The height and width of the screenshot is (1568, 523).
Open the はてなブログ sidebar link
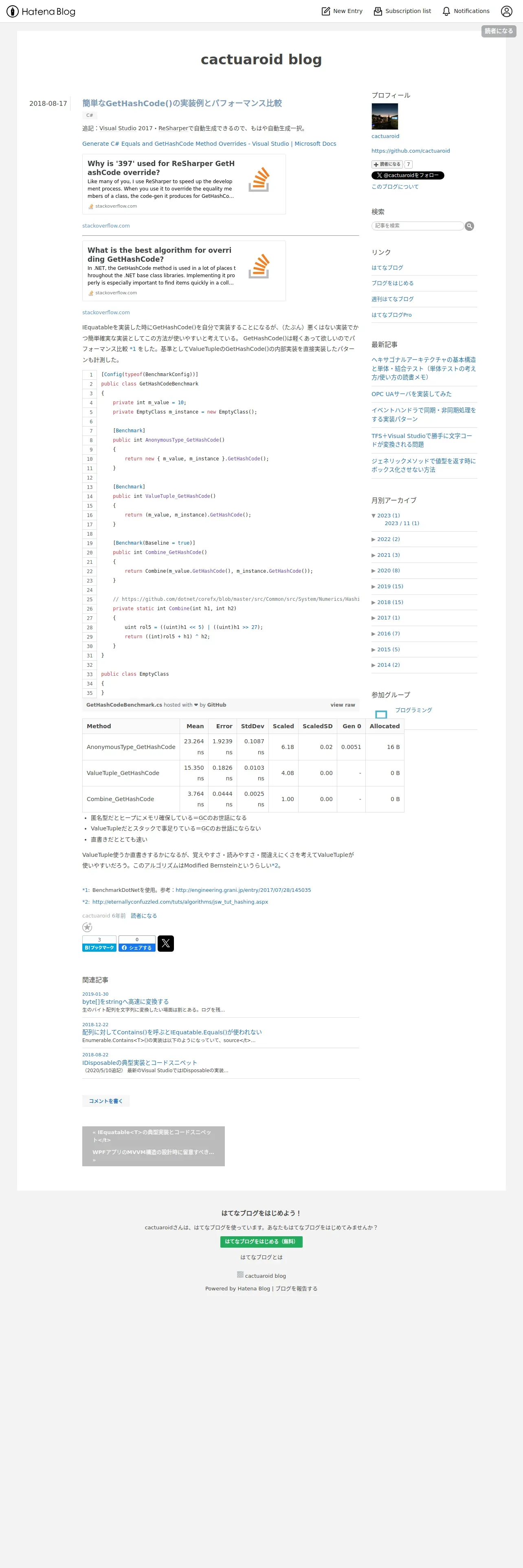click(x=387, y=268)
